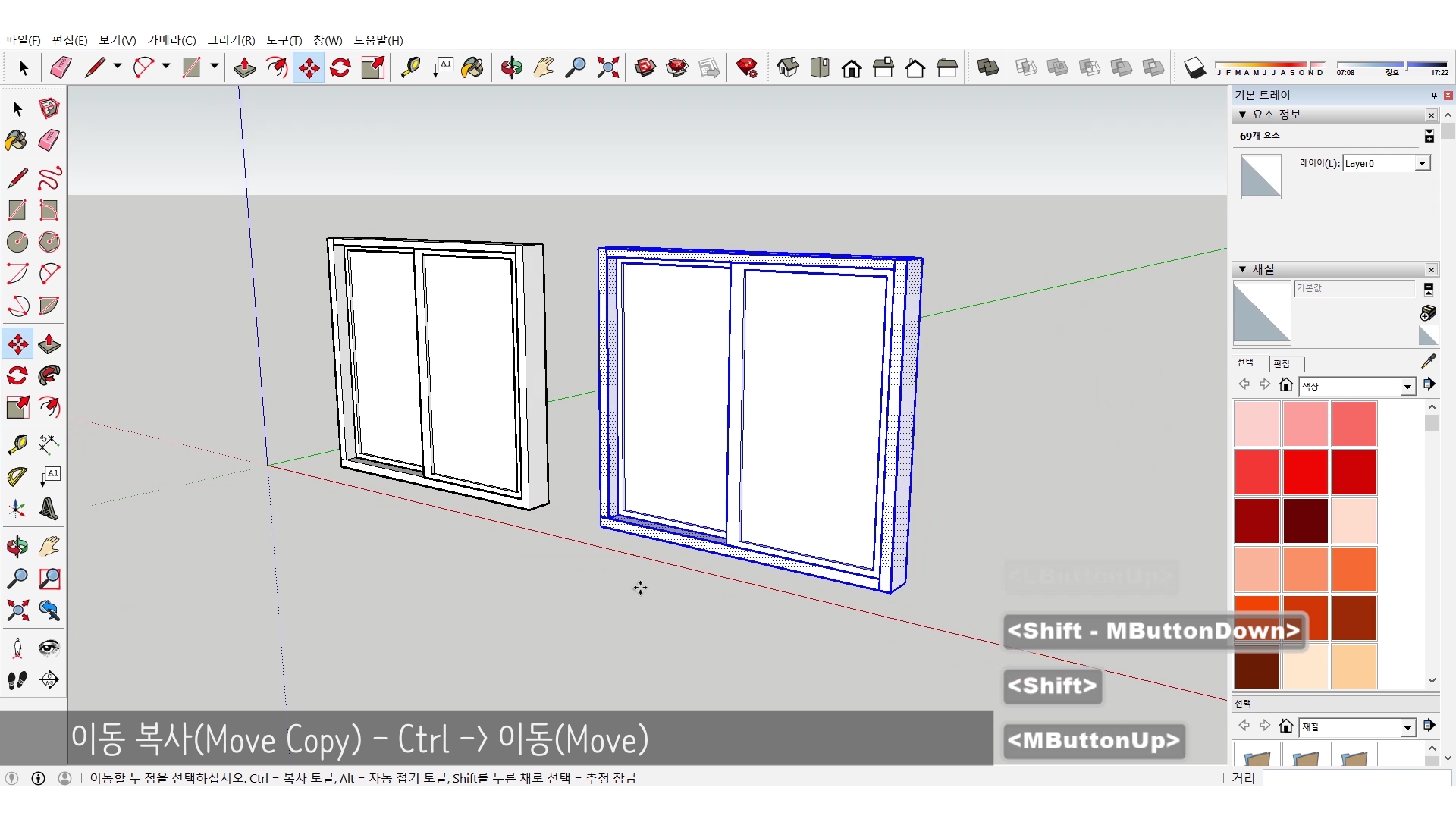
Task: Activate the Follow Me tool
Action: point(49,376)
